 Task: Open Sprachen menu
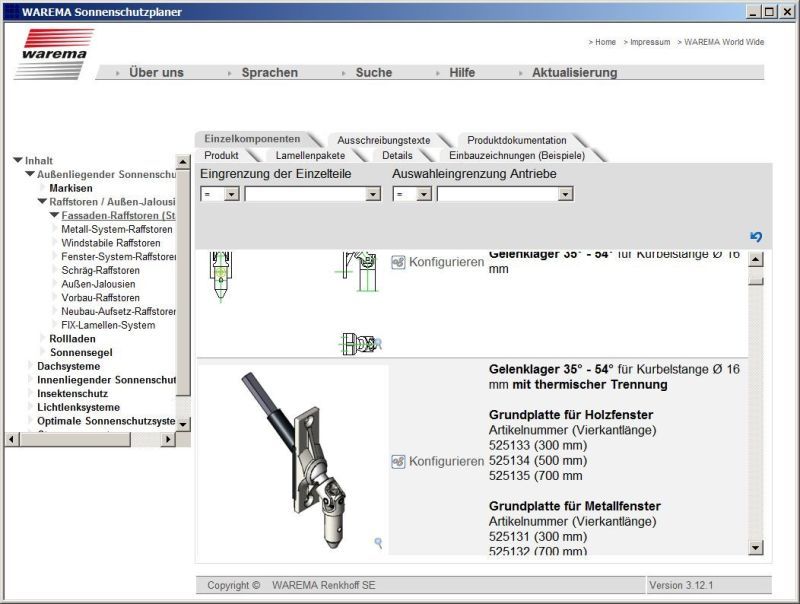tap(269, 72)
